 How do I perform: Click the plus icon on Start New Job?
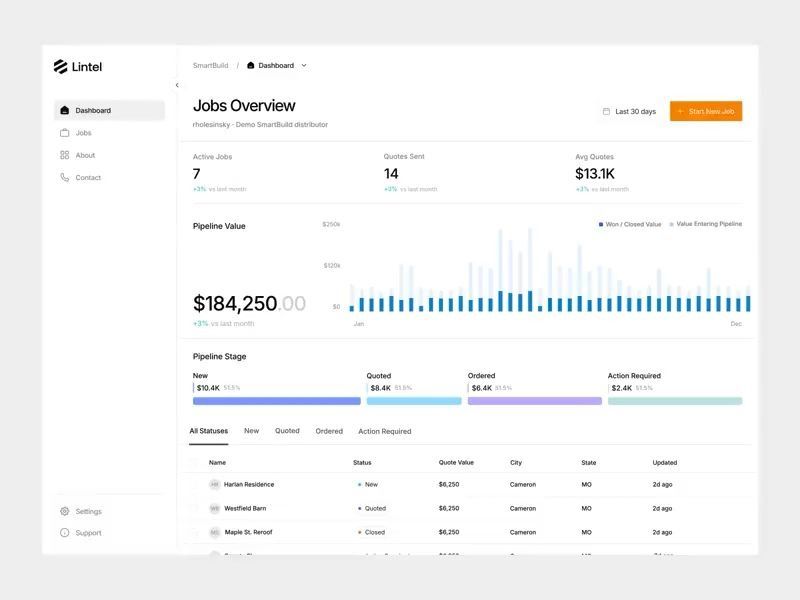pos(680,111)
